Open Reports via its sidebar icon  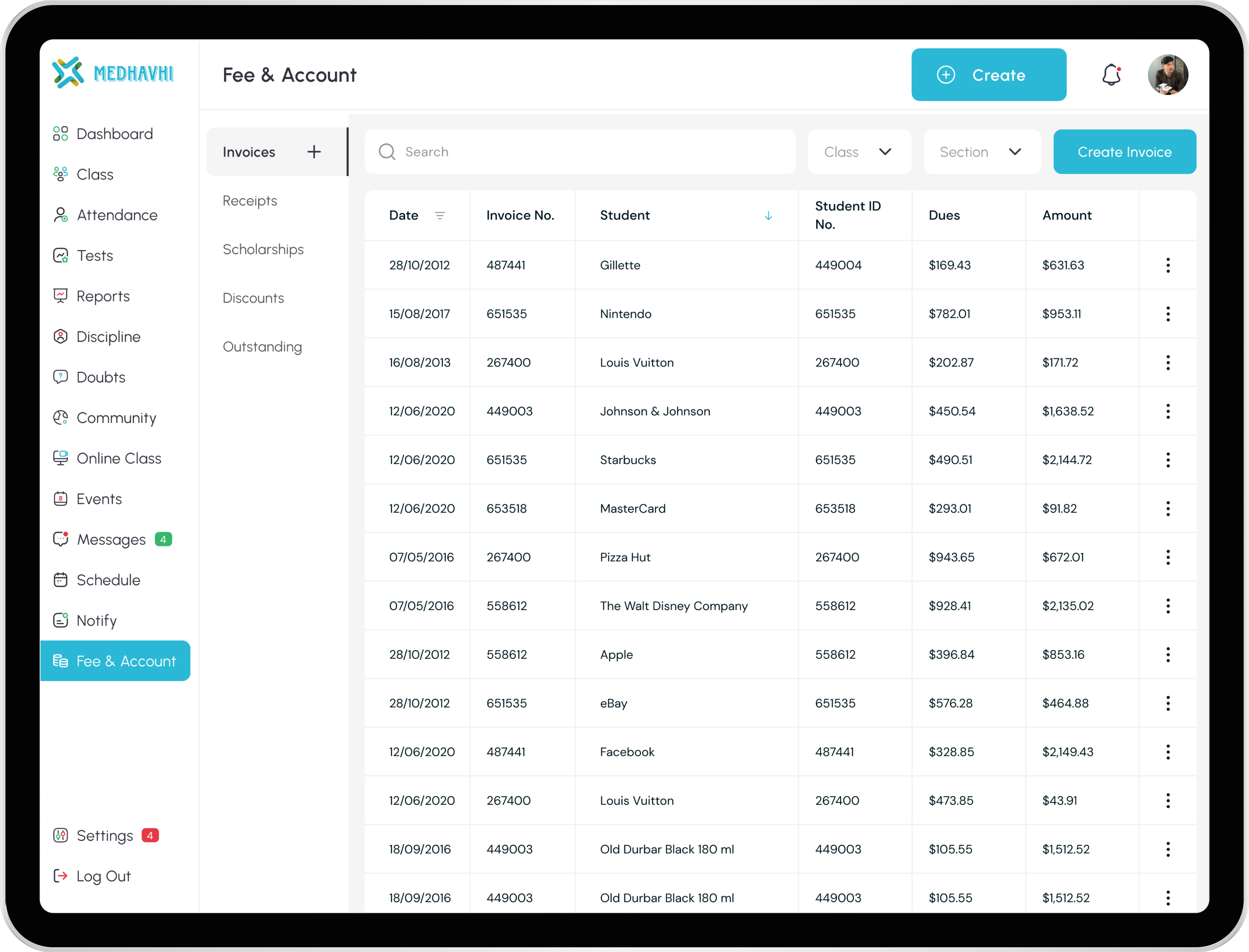60,296
